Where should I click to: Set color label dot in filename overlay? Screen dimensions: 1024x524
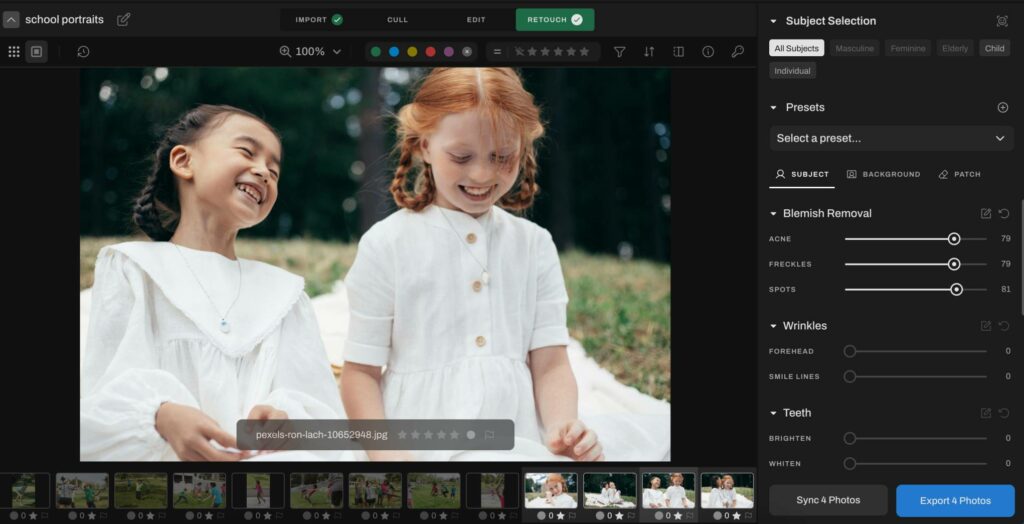coord(471,434)
